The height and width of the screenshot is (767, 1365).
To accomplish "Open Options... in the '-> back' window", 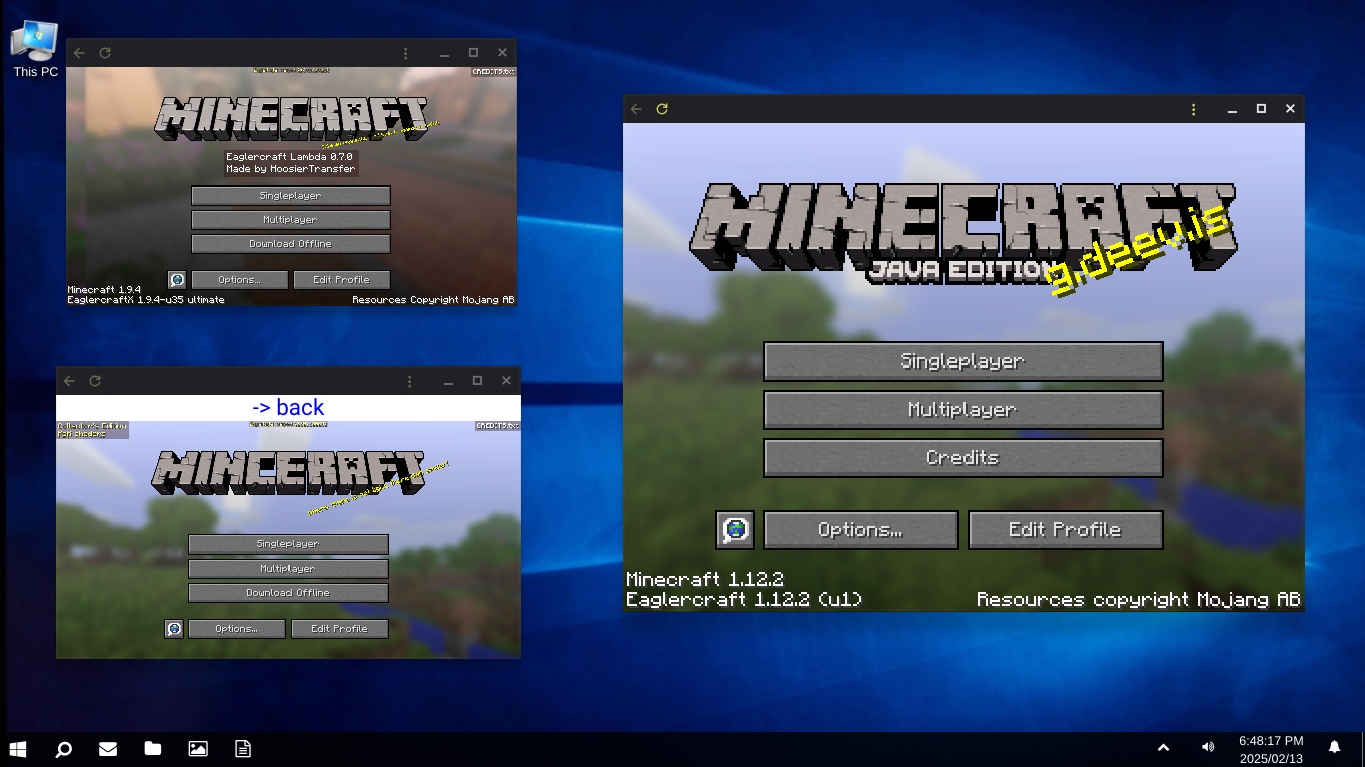I will (x=237, y=629).
